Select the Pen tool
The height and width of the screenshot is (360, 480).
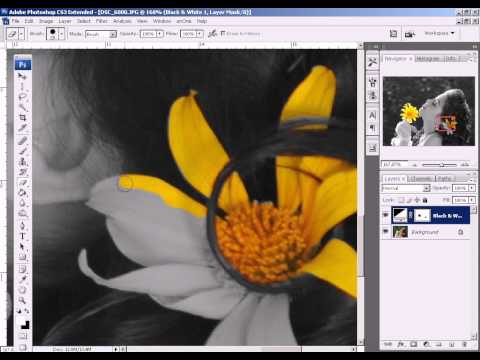[x=22, y=226]
